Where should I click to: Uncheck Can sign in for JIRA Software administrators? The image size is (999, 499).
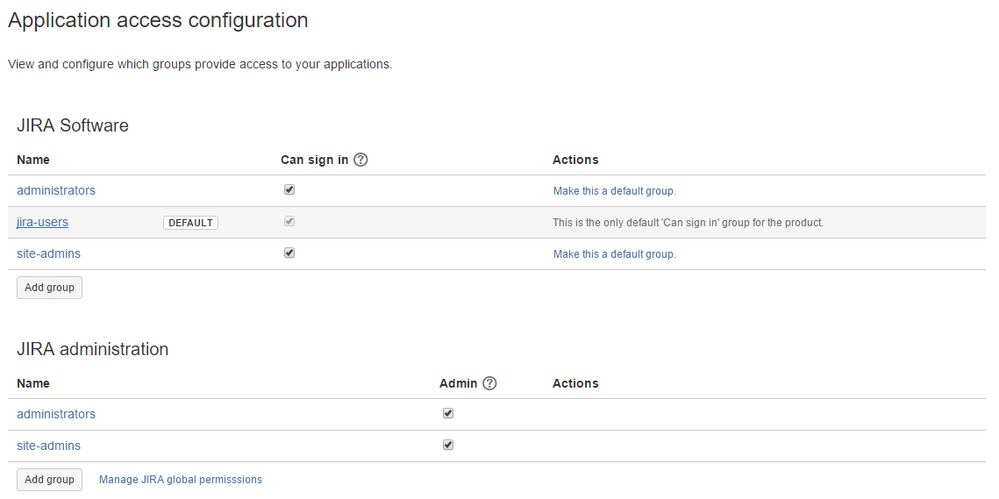pos(289,190)
